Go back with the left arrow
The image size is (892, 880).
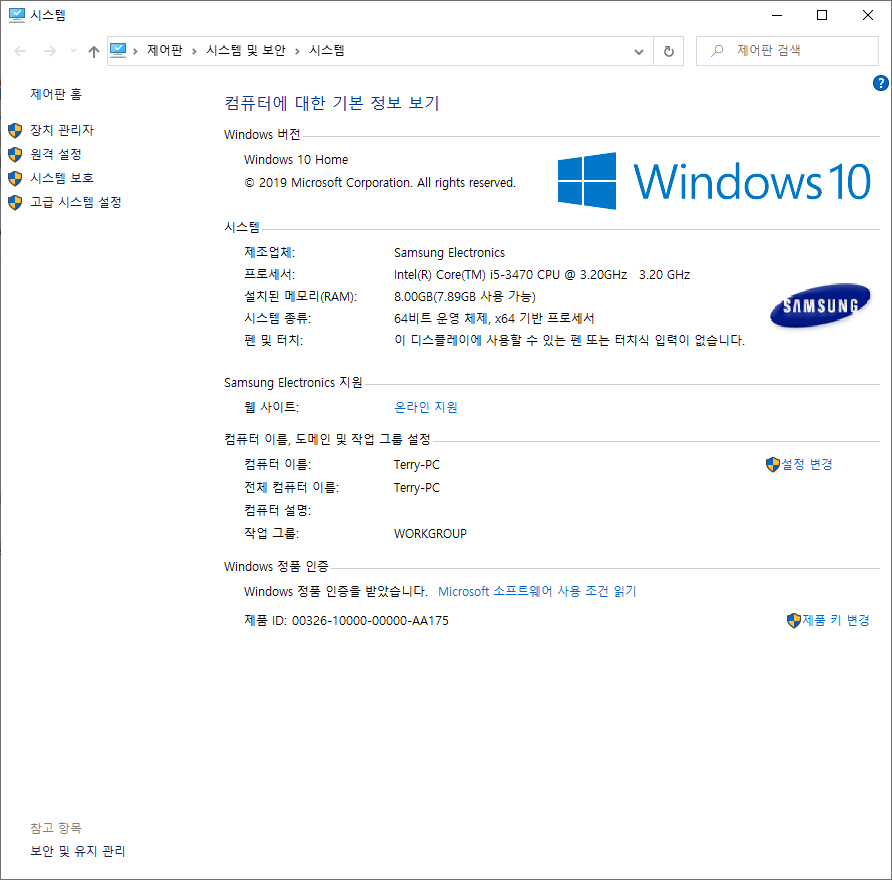(20, 51)
